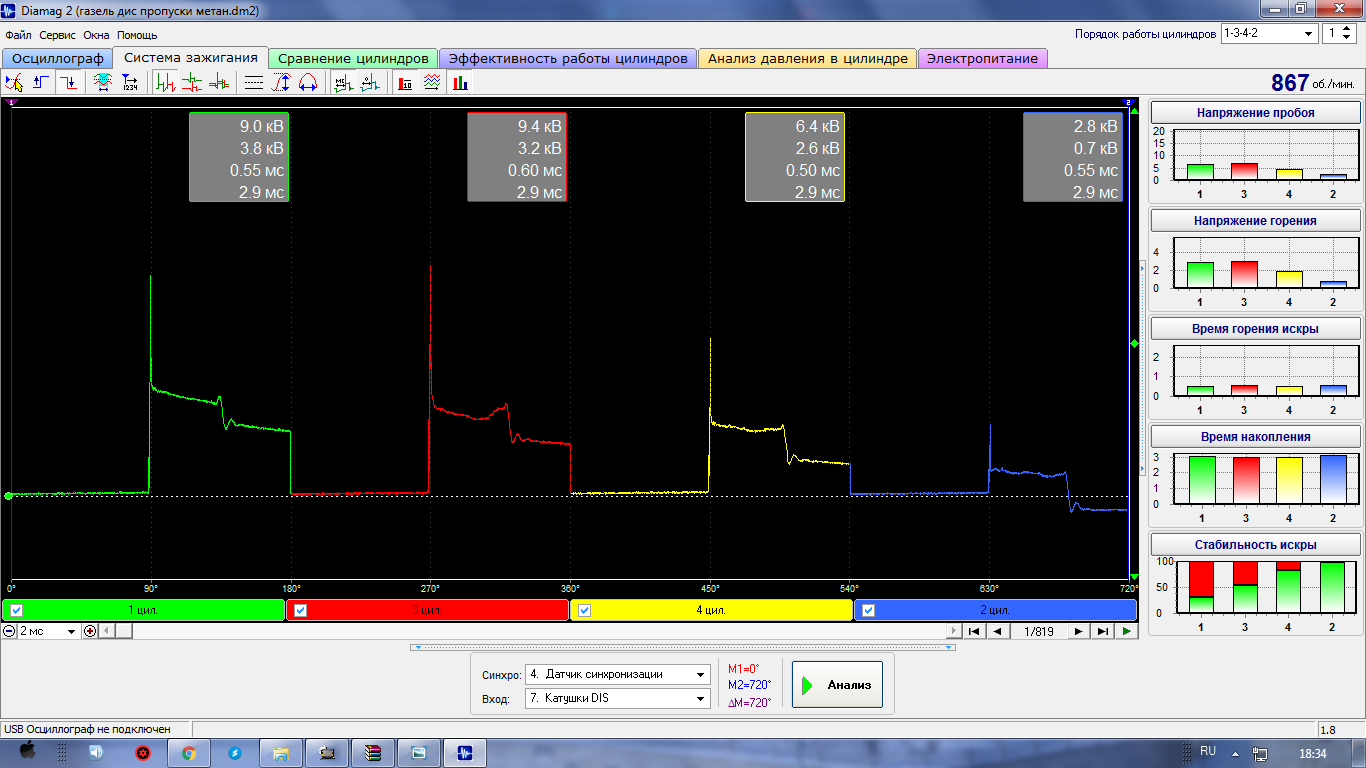Select the rising-edge trigger icon
This screenshot has height=768, width=1366.
(x=41, y=83)
